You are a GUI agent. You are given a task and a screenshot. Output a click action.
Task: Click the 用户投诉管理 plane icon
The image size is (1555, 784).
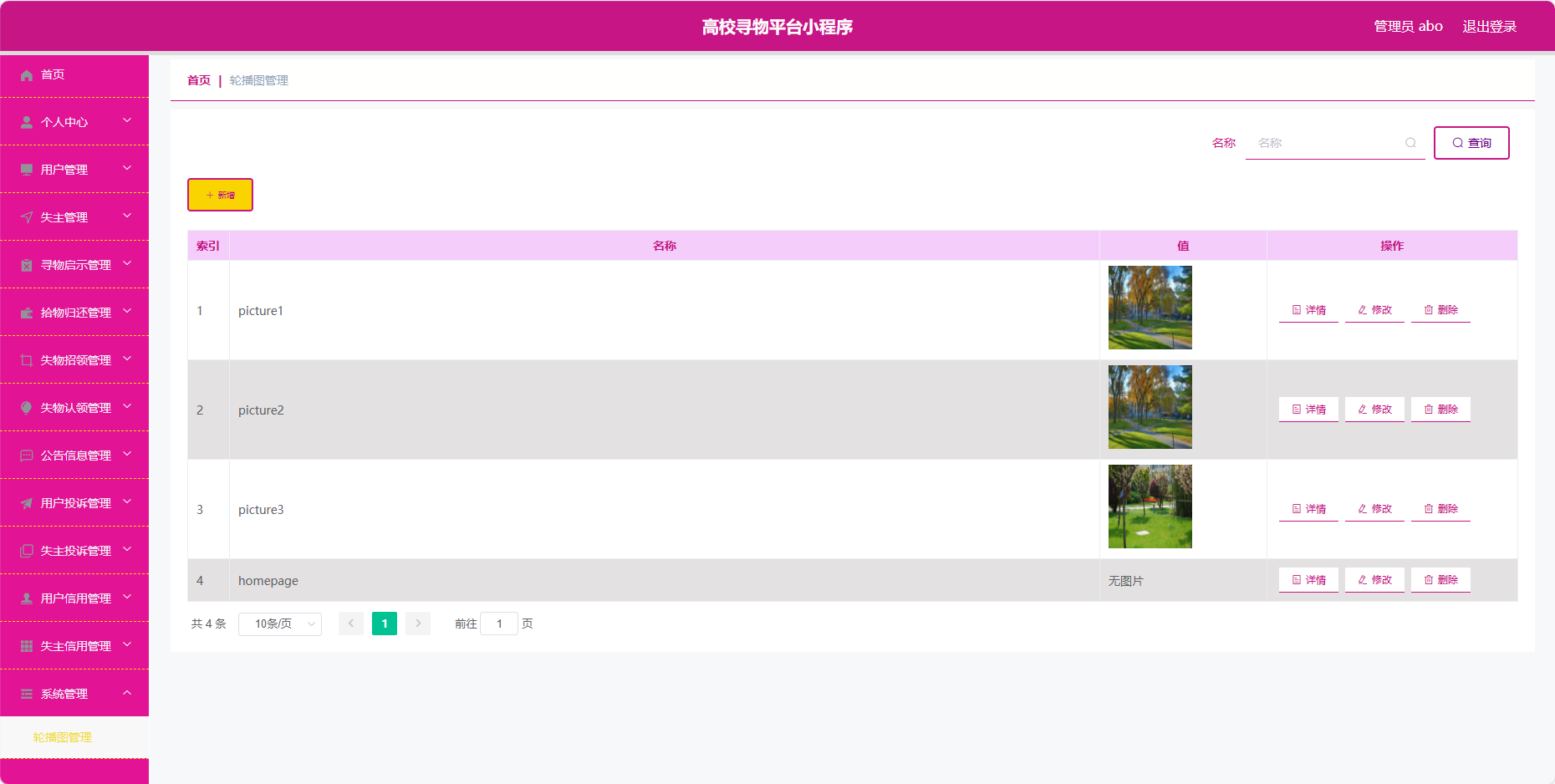(27, 503)
